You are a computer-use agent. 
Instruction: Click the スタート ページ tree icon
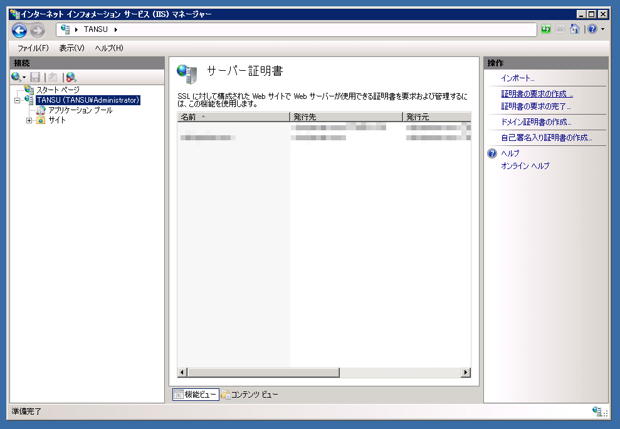coord(29,90)
